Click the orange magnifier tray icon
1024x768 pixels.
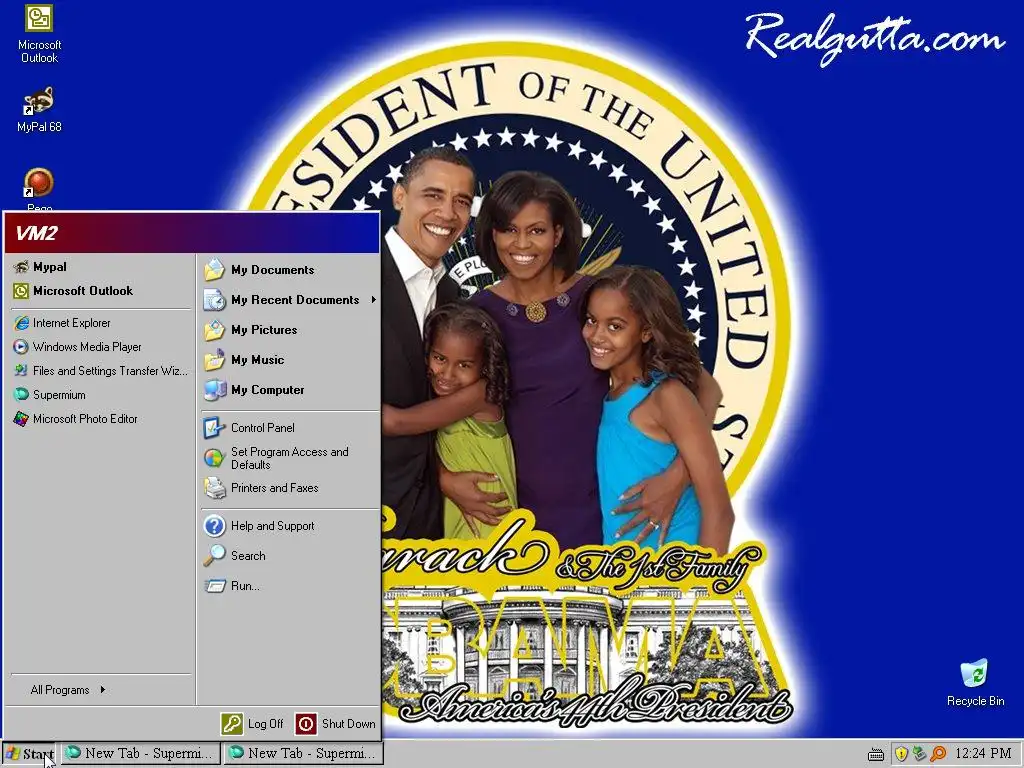point(938,754)
